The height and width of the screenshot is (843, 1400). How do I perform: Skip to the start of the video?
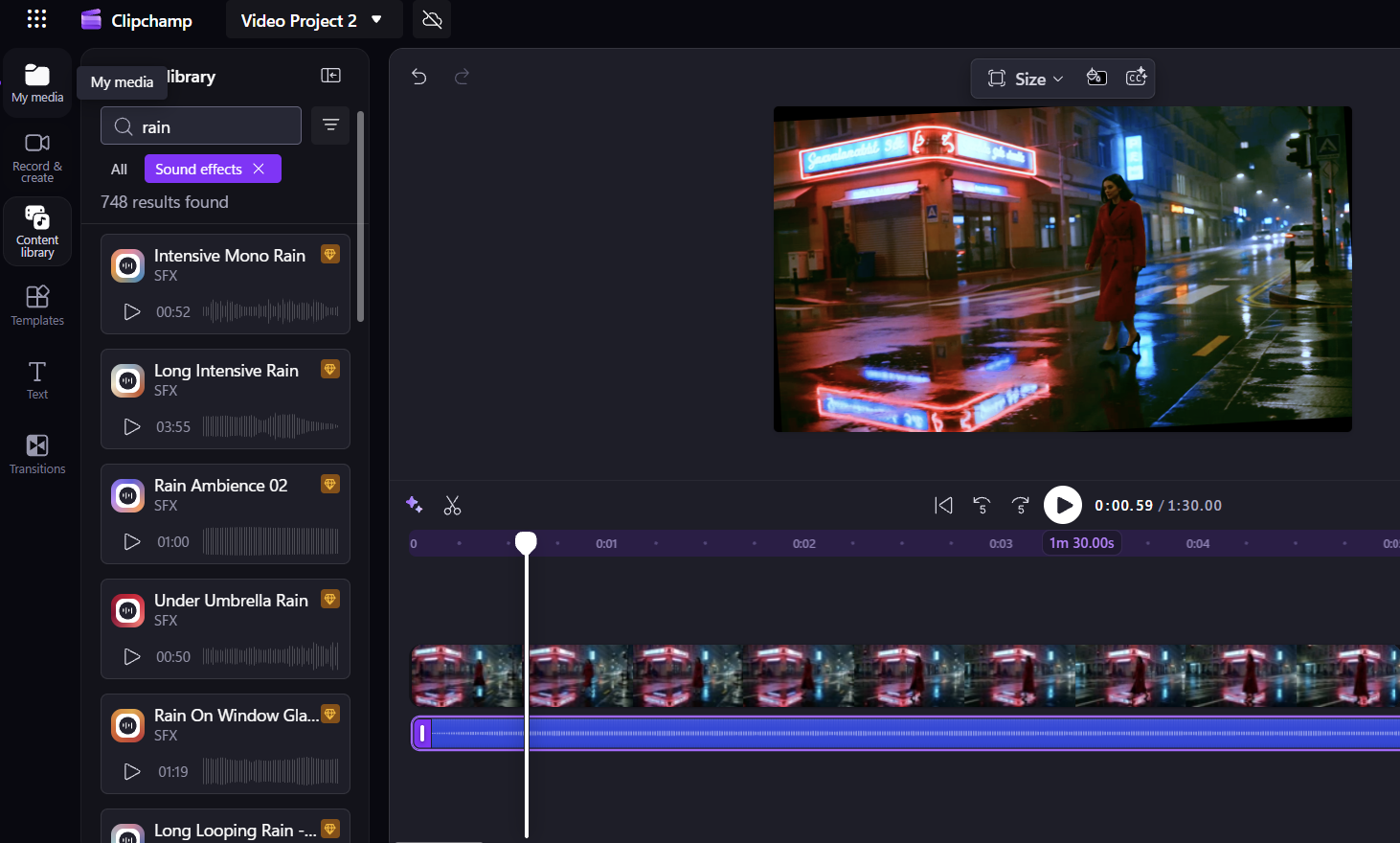[943, 505]
